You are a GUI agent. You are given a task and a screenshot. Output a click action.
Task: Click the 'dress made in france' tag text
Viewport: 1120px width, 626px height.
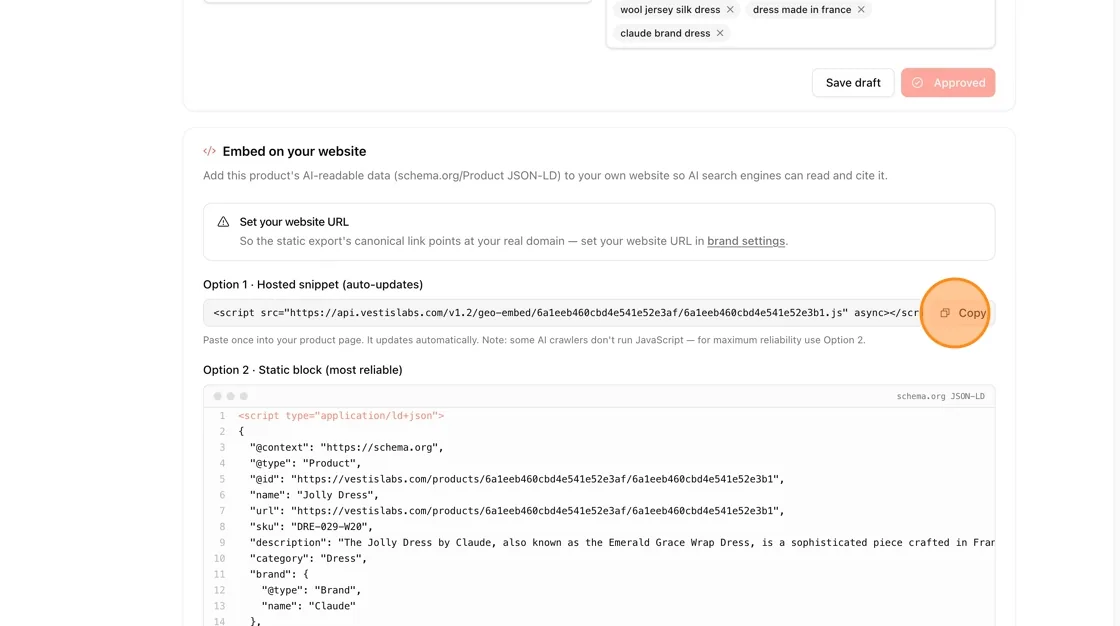[802, 9]
